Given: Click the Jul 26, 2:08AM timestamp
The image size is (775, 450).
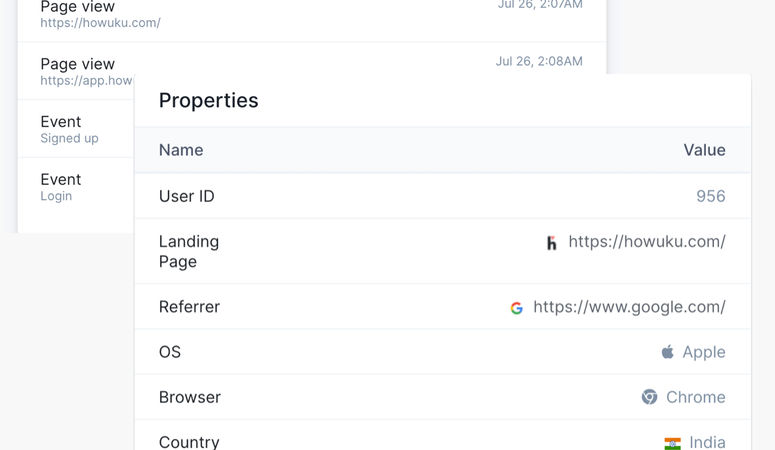Looking at the screenshot, I should click(x=539, y=61).
